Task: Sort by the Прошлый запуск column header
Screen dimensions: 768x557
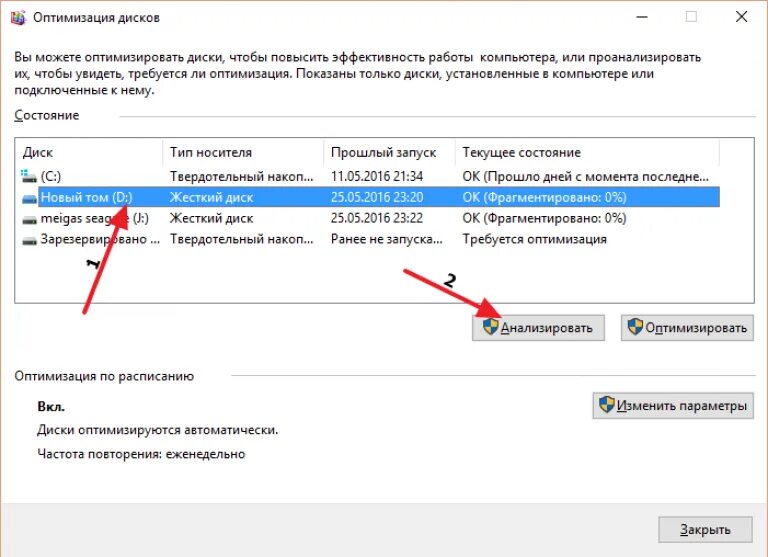Action: pyautogui.click(x=389, y=152)
